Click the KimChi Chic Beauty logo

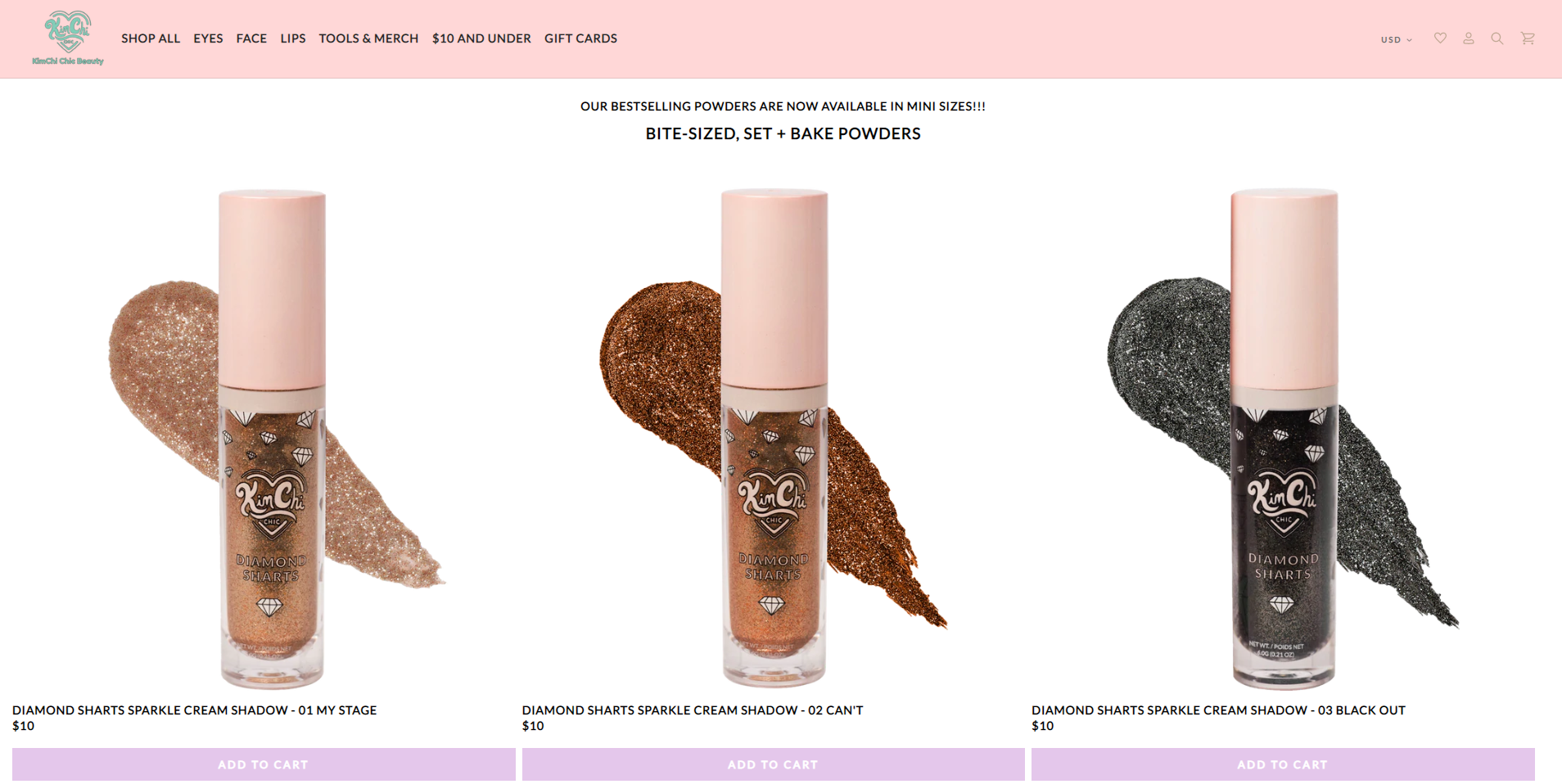tap(68, 38)
